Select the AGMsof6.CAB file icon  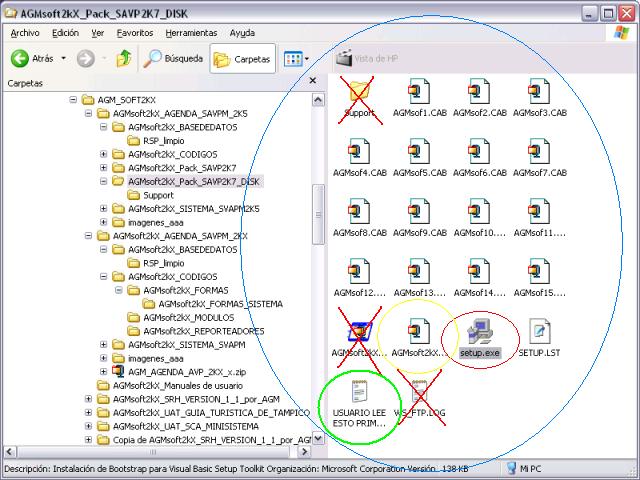point(479,151)
